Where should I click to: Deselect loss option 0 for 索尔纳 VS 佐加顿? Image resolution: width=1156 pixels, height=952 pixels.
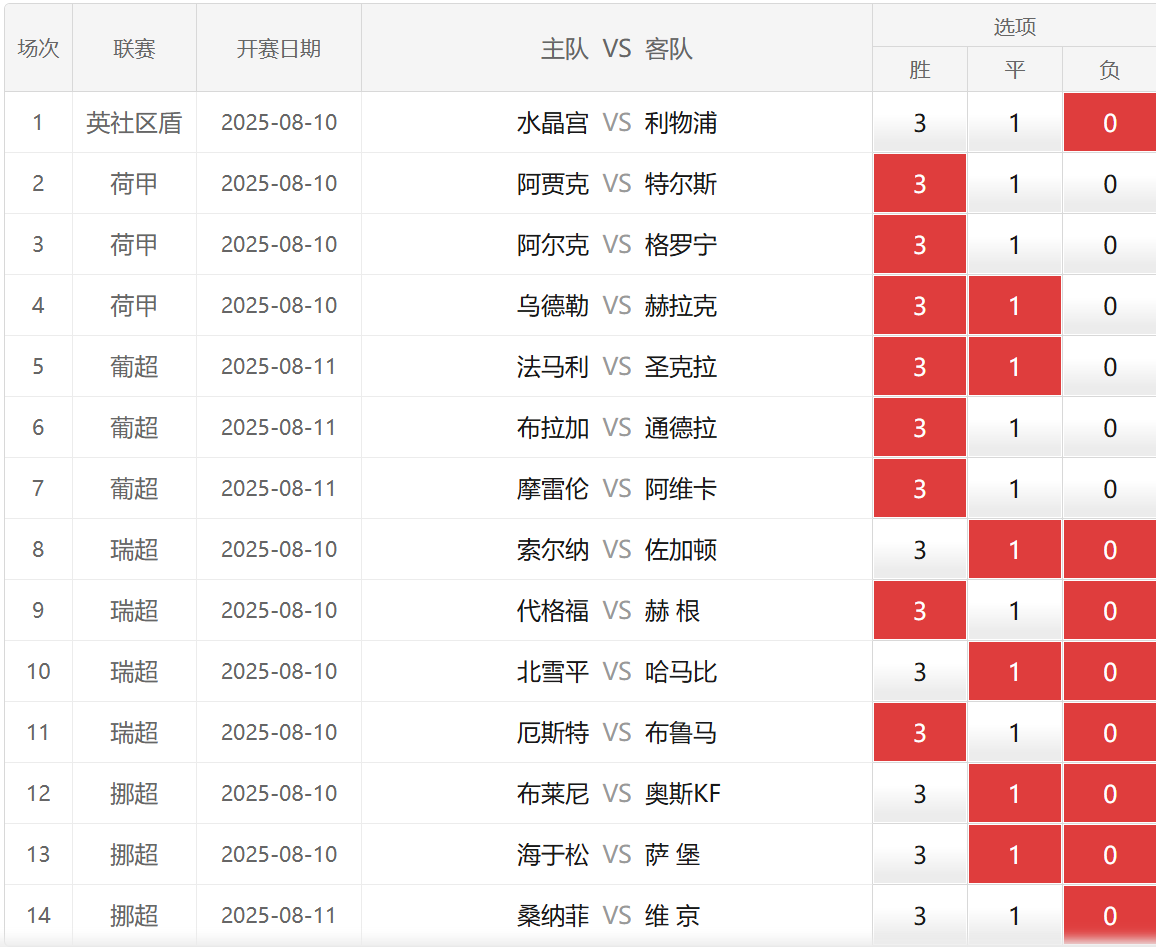[1110, 549]
